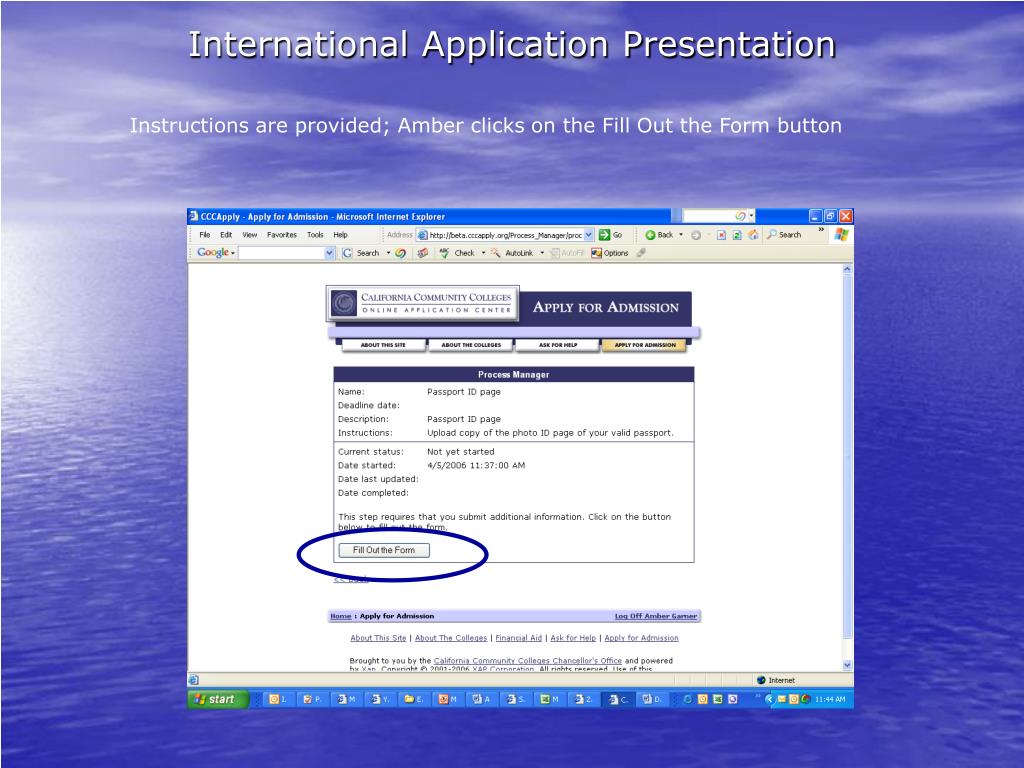Click the 11:44 AM system clock
The height and width of the screenshot is (768, 1024).
(x=830, y=699)
